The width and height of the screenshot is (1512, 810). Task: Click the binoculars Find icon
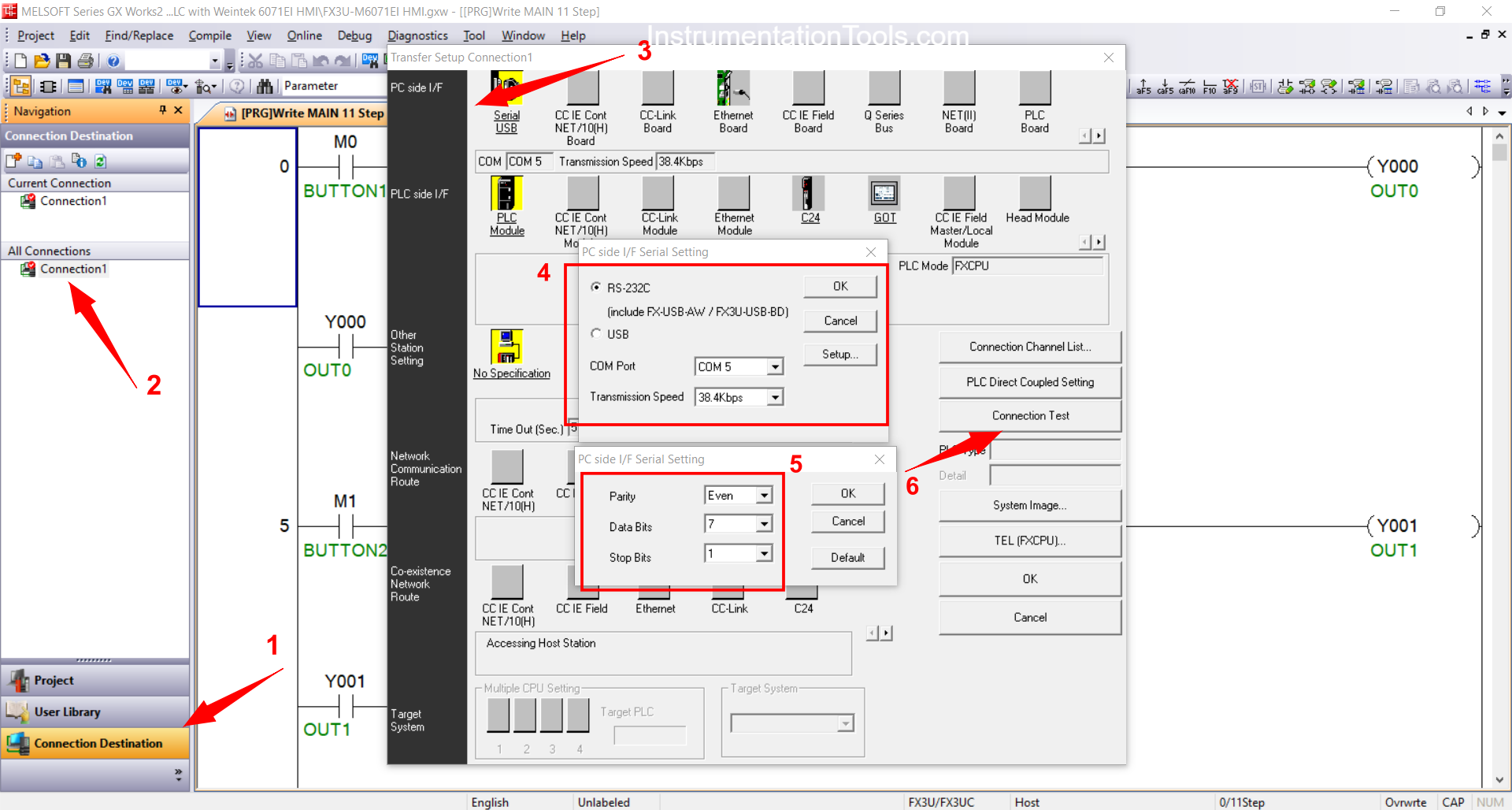pos(265,86)
